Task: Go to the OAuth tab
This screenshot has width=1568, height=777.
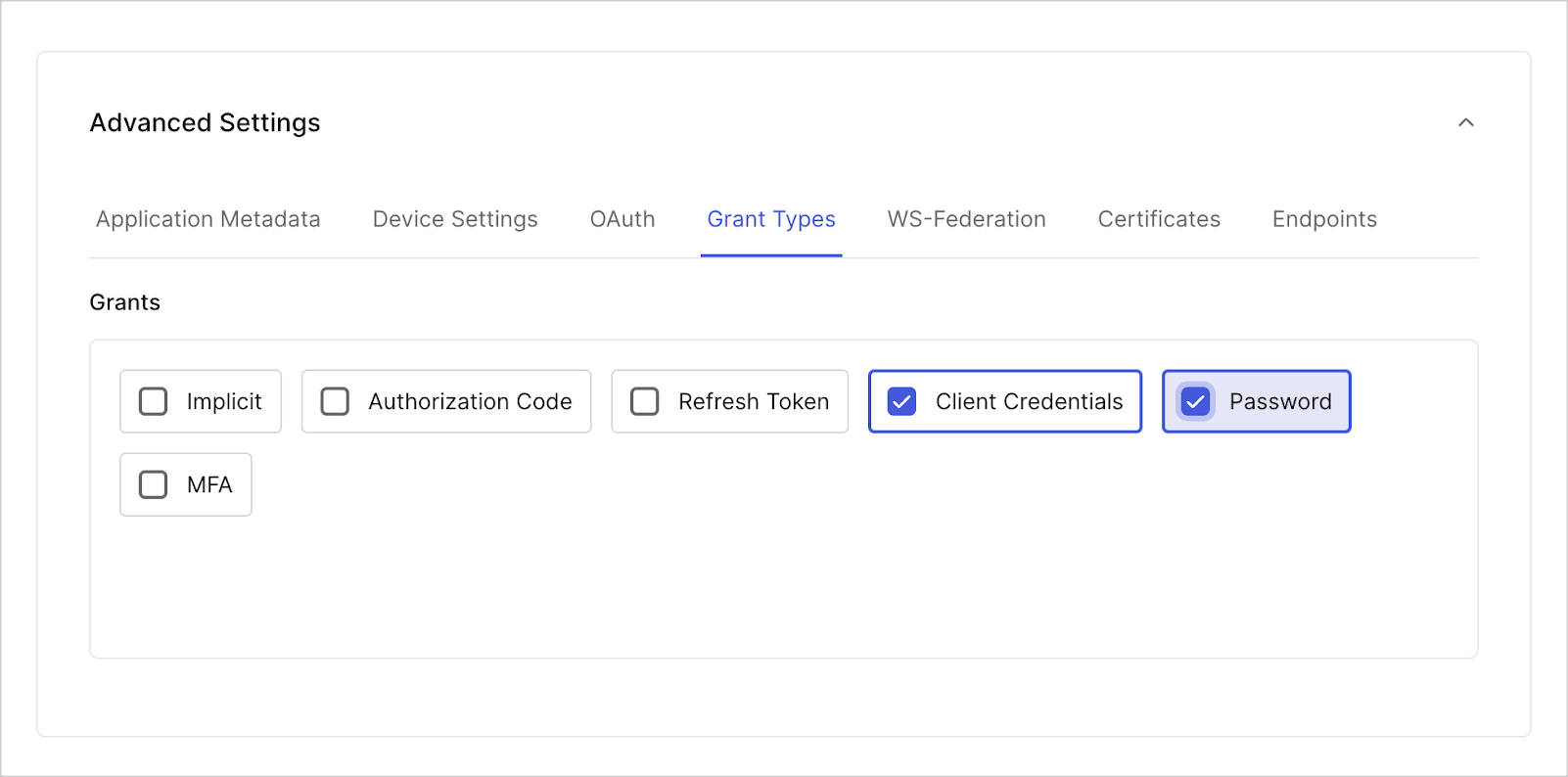Action: 623,219
